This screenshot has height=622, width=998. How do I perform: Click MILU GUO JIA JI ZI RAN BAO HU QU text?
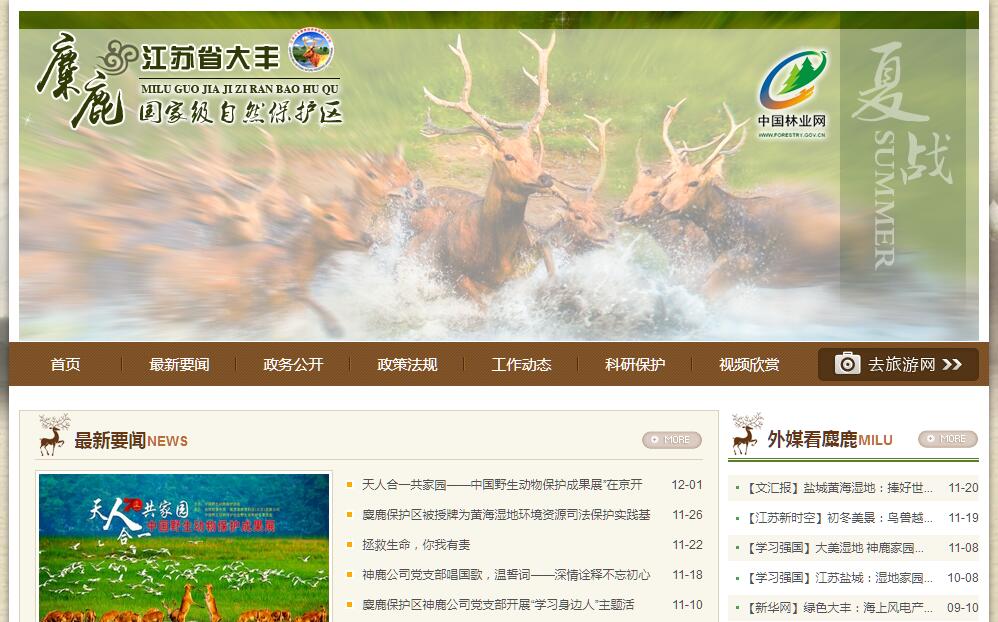pyautogui.click(x=239, y=89)
